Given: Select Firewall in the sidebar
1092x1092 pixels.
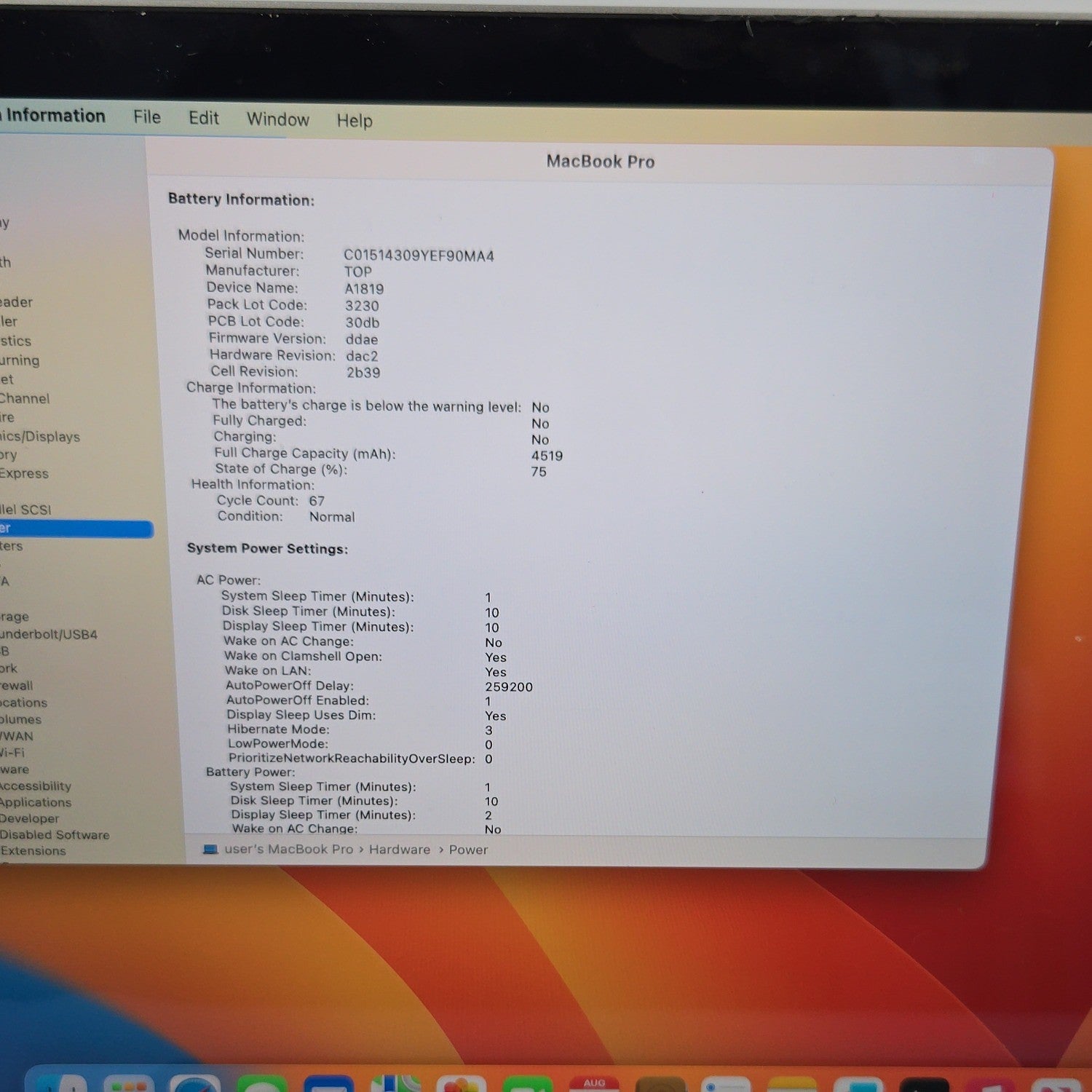Looking at the screenshot, I should pos(16,686).
